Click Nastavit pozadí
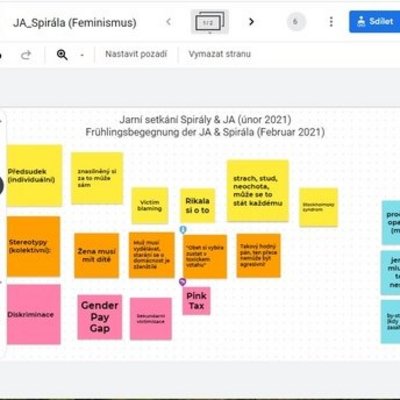 click(x=136, y=54)
